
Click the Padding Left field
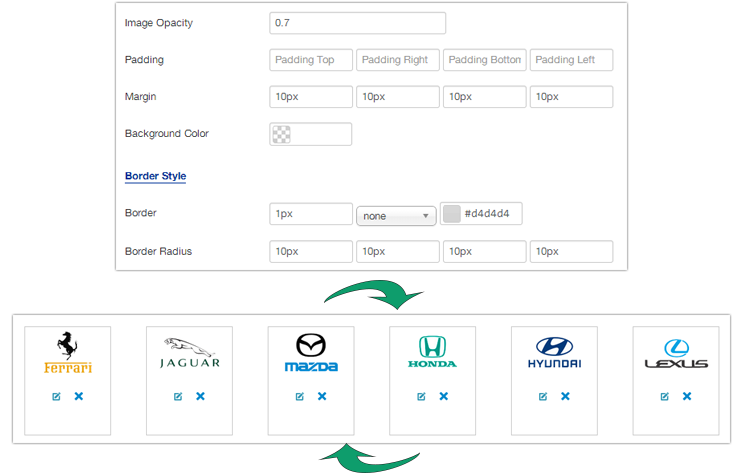pos(571,60)
